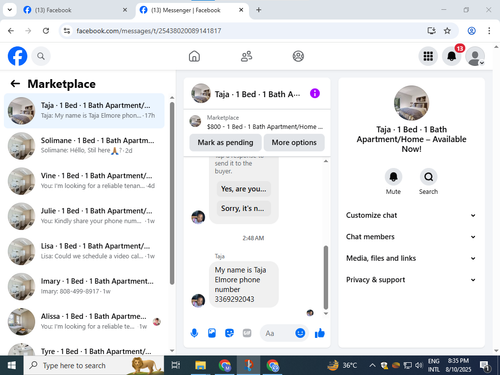This screenshot has width=500, height=375.
Task: Open Chrome profile icon
Action: (x=472, y=31)
